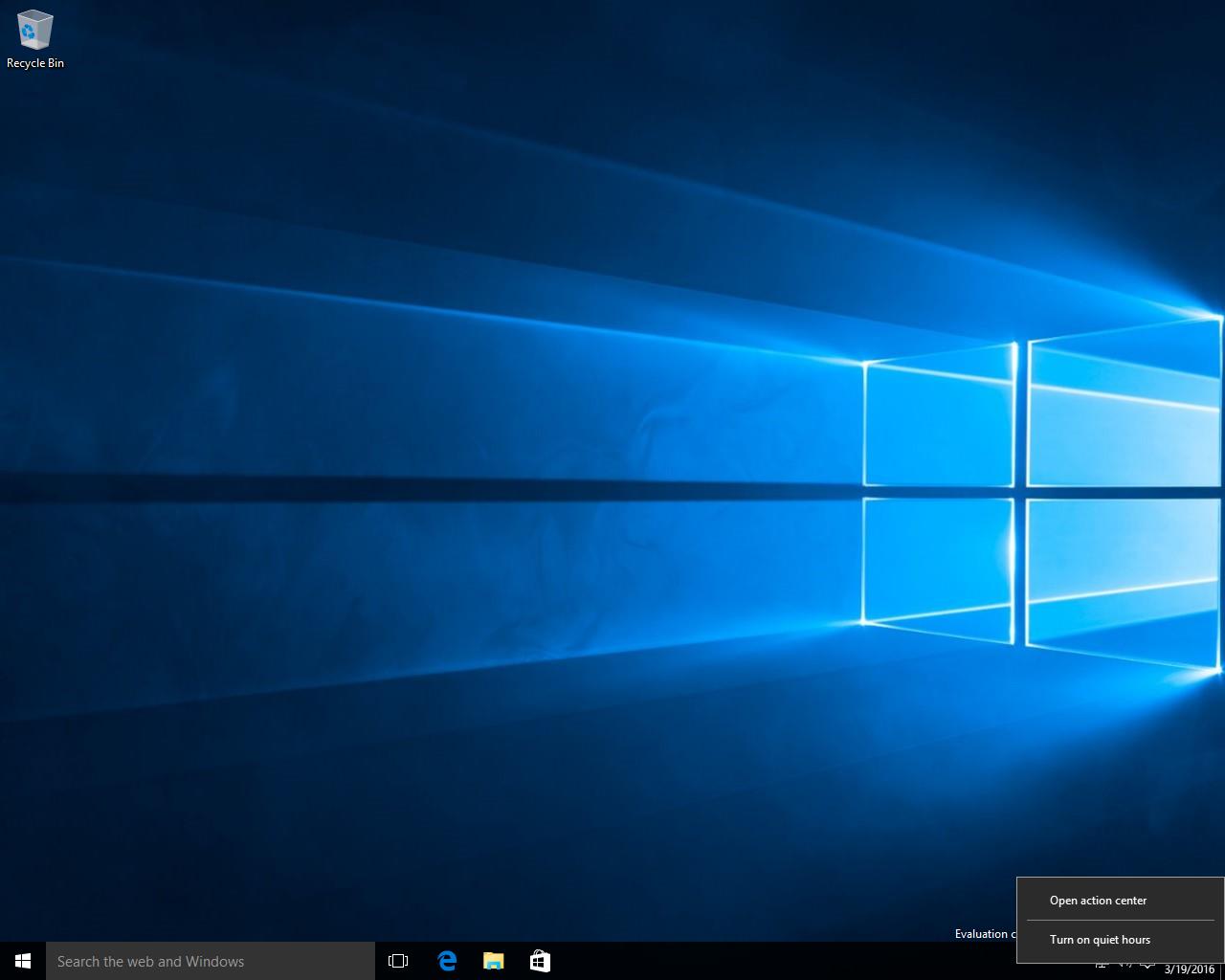The image size is (1225, 980).
Task: Launch Microsoft Edge from the taskbar
Action: click(447, 961)
